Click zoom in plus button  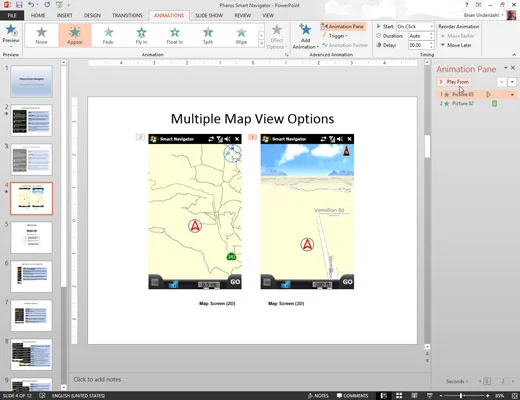click(488, 396)
